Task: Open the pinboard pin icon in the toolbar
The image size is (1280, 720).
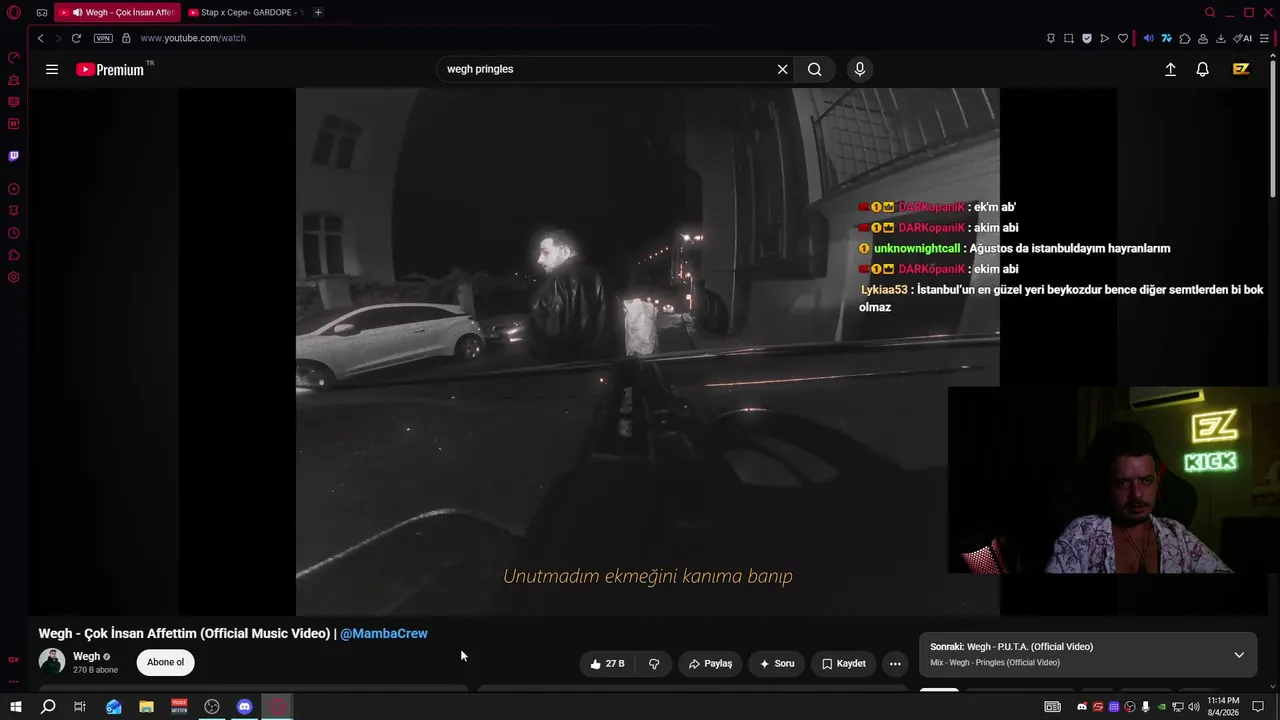Action: pyautogui.click(x=1050, y=38)
